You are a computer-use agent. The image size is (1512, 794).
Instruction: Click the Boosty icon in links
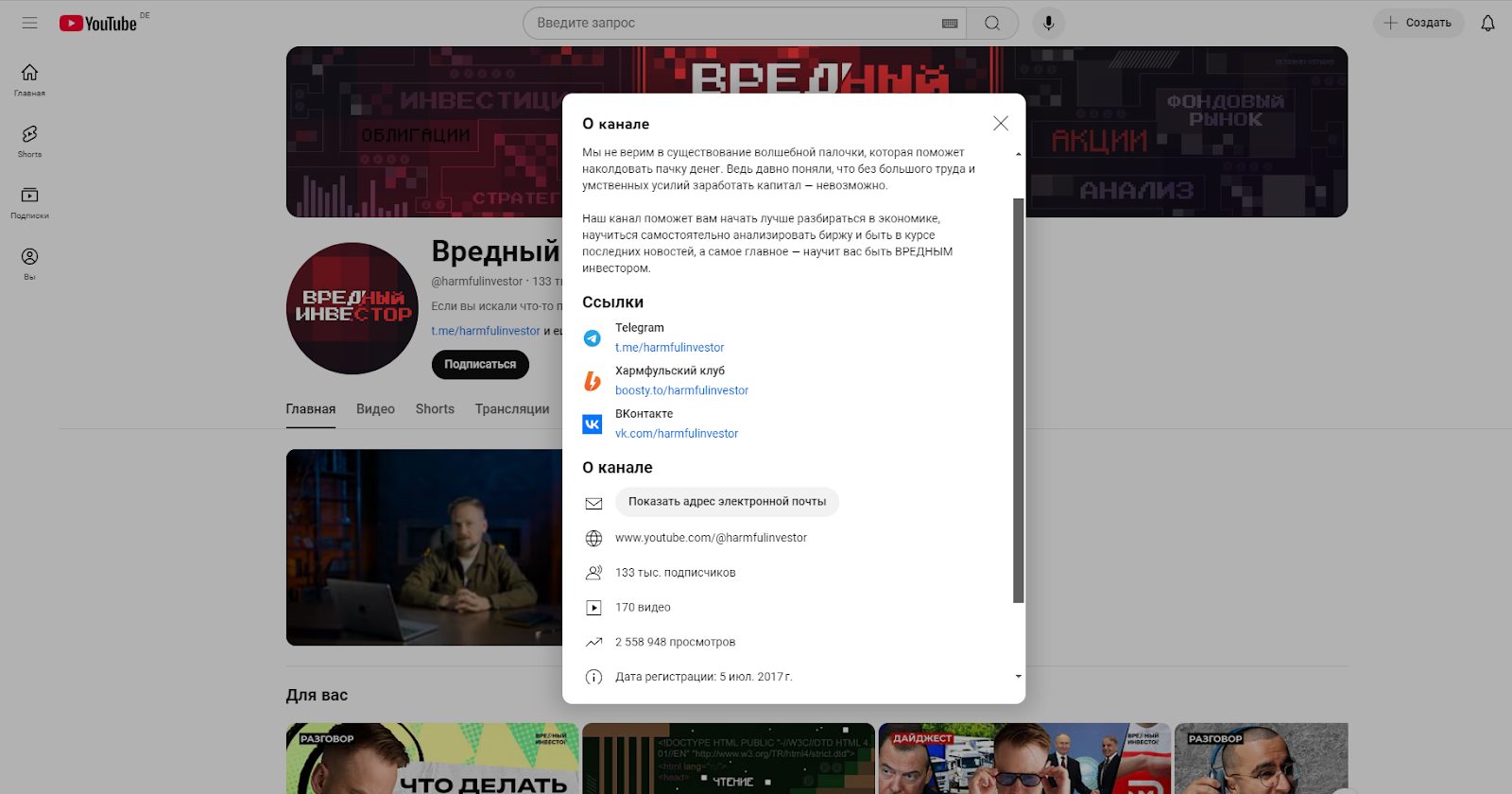point(593,381)
